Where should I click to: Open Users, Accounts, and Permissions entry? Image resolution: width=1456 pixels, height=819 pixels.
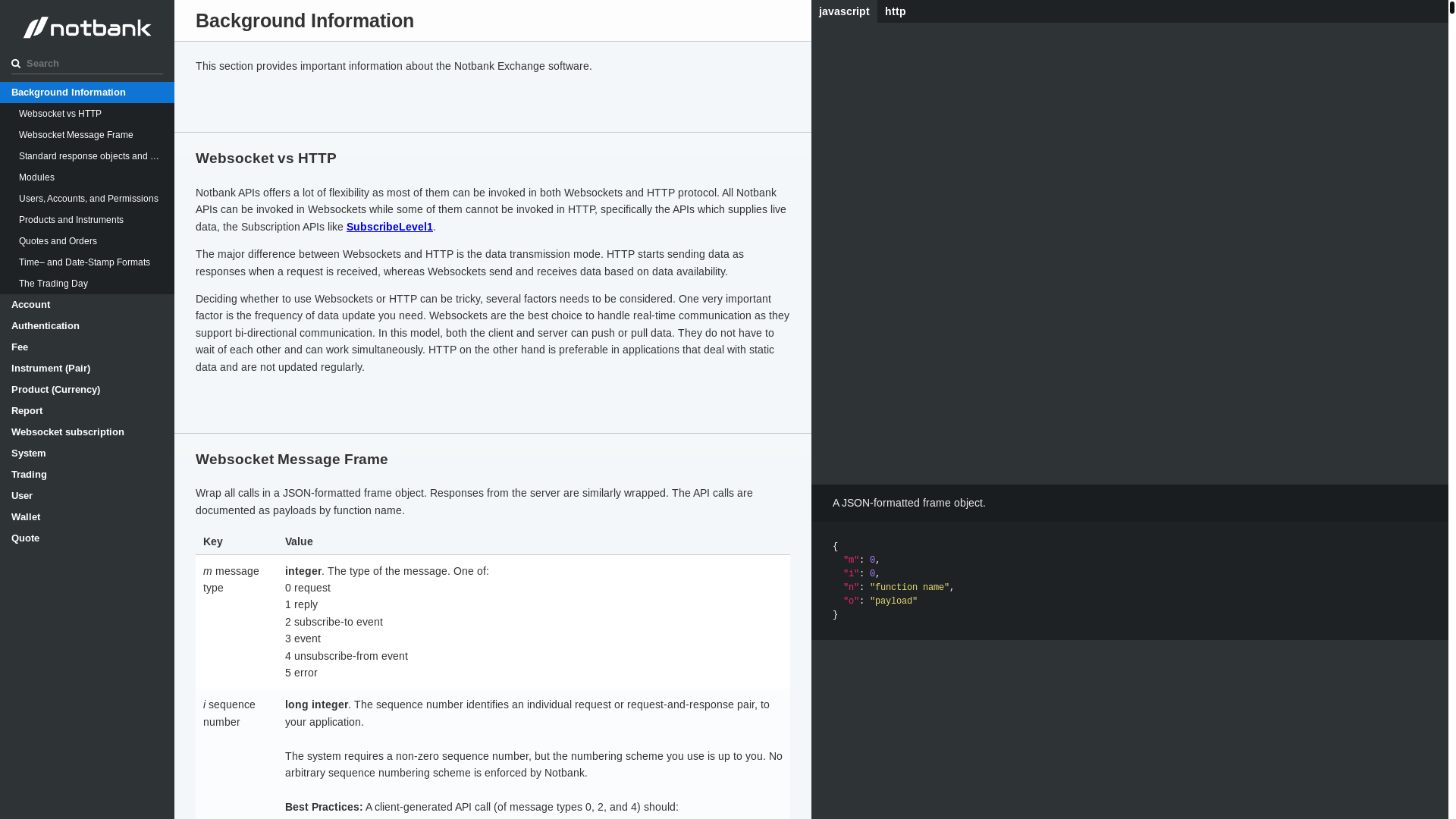87,199
